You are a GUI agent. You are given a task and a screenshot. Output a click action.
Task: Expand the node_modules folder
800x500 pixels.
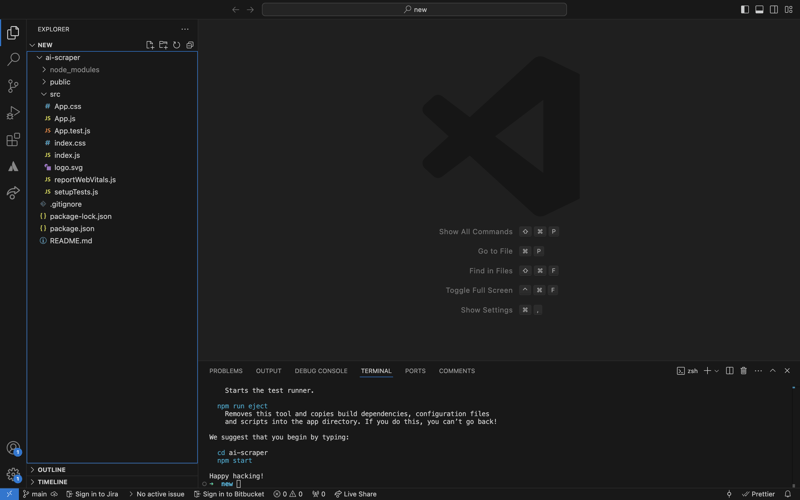coord(44,70)
